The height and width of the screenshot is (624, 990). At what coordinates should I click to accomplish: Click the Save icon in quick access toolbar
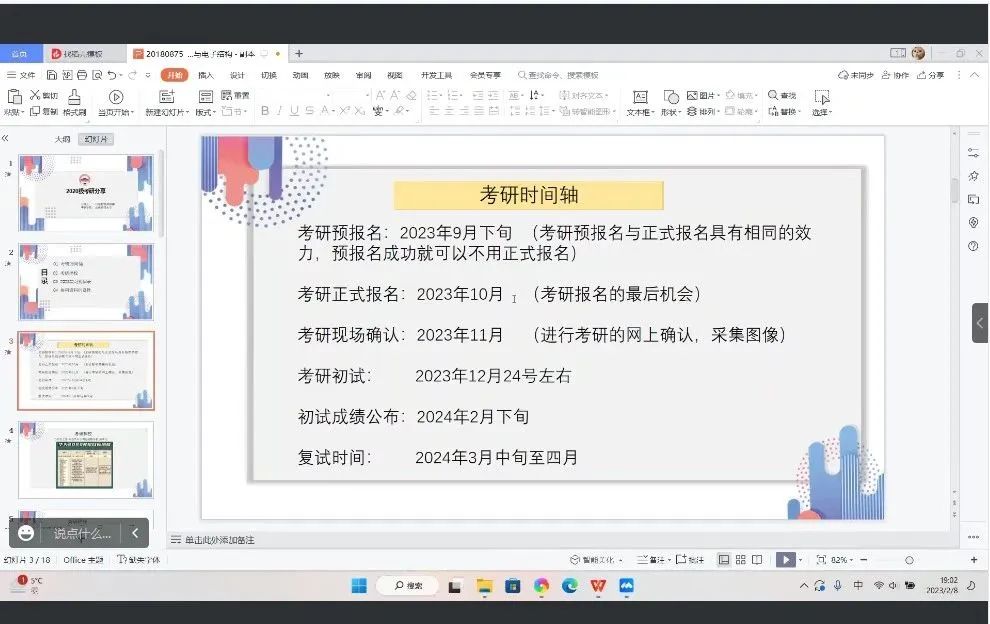[52, 75]
